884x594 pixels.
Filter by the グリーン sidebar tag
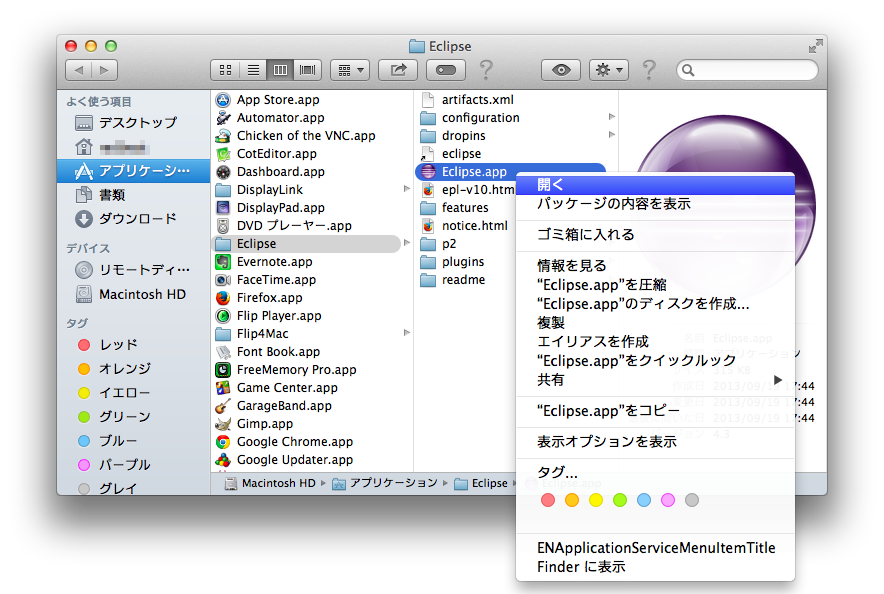[133, 416]
